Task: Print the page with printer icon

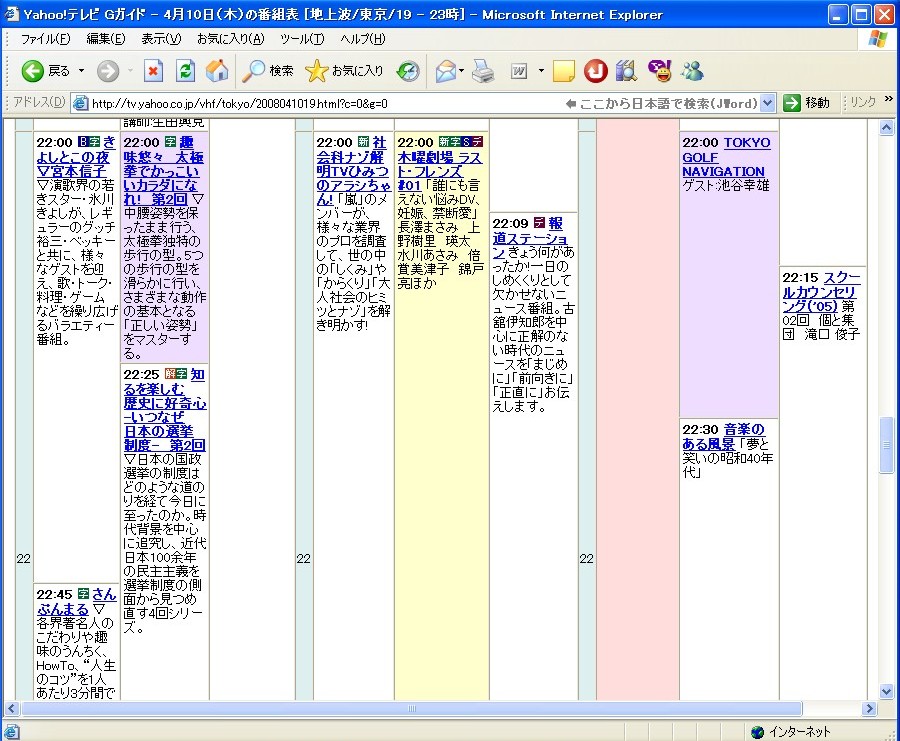Action: tap(483, 71)
